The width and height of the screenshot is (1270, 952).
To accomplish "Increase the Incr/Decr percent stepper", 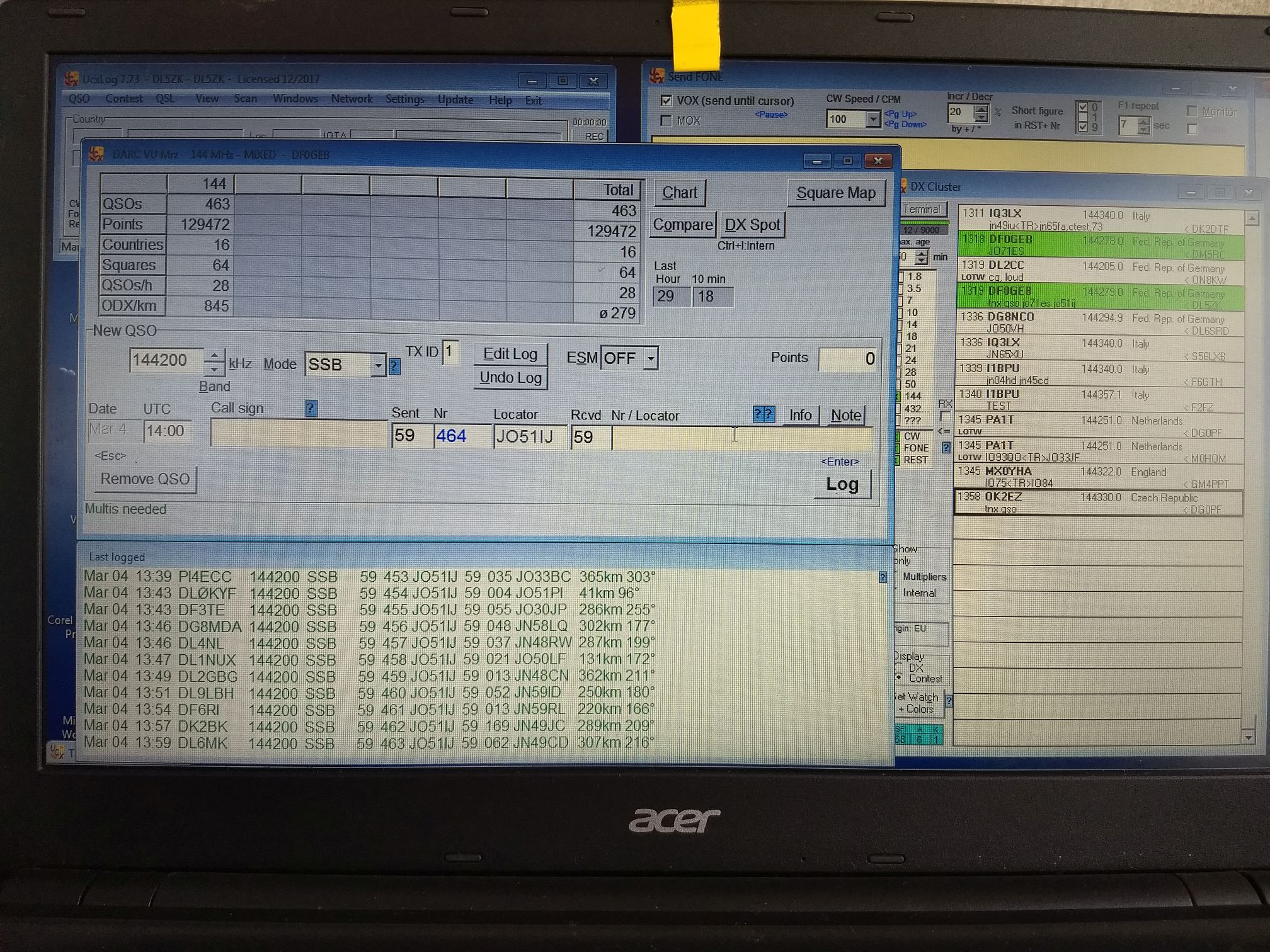I will (x=981, y=108).
